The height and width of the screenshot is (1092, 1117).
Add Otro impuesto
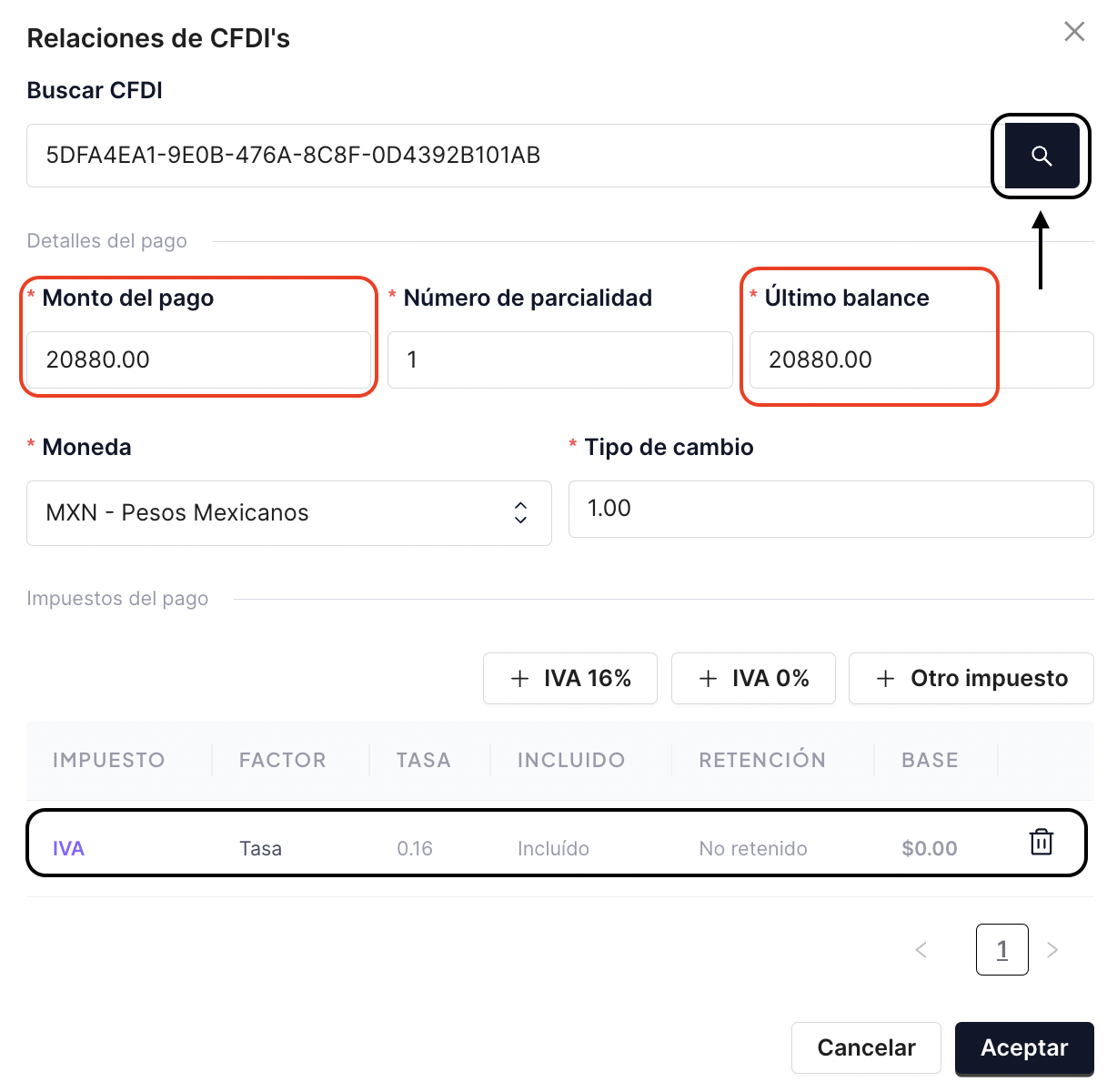point(971,678)
